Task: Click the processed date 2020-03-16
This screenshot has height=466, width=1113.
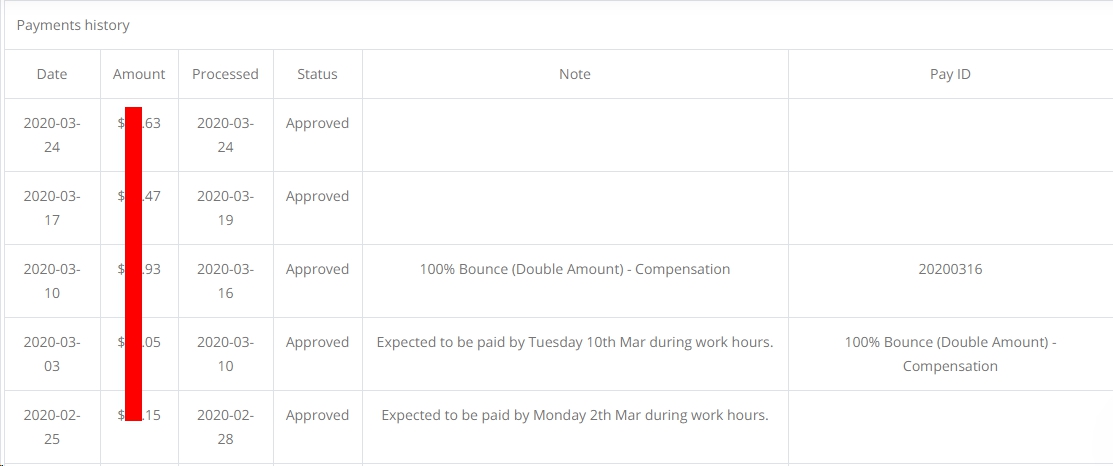Action: pos(225,281)
